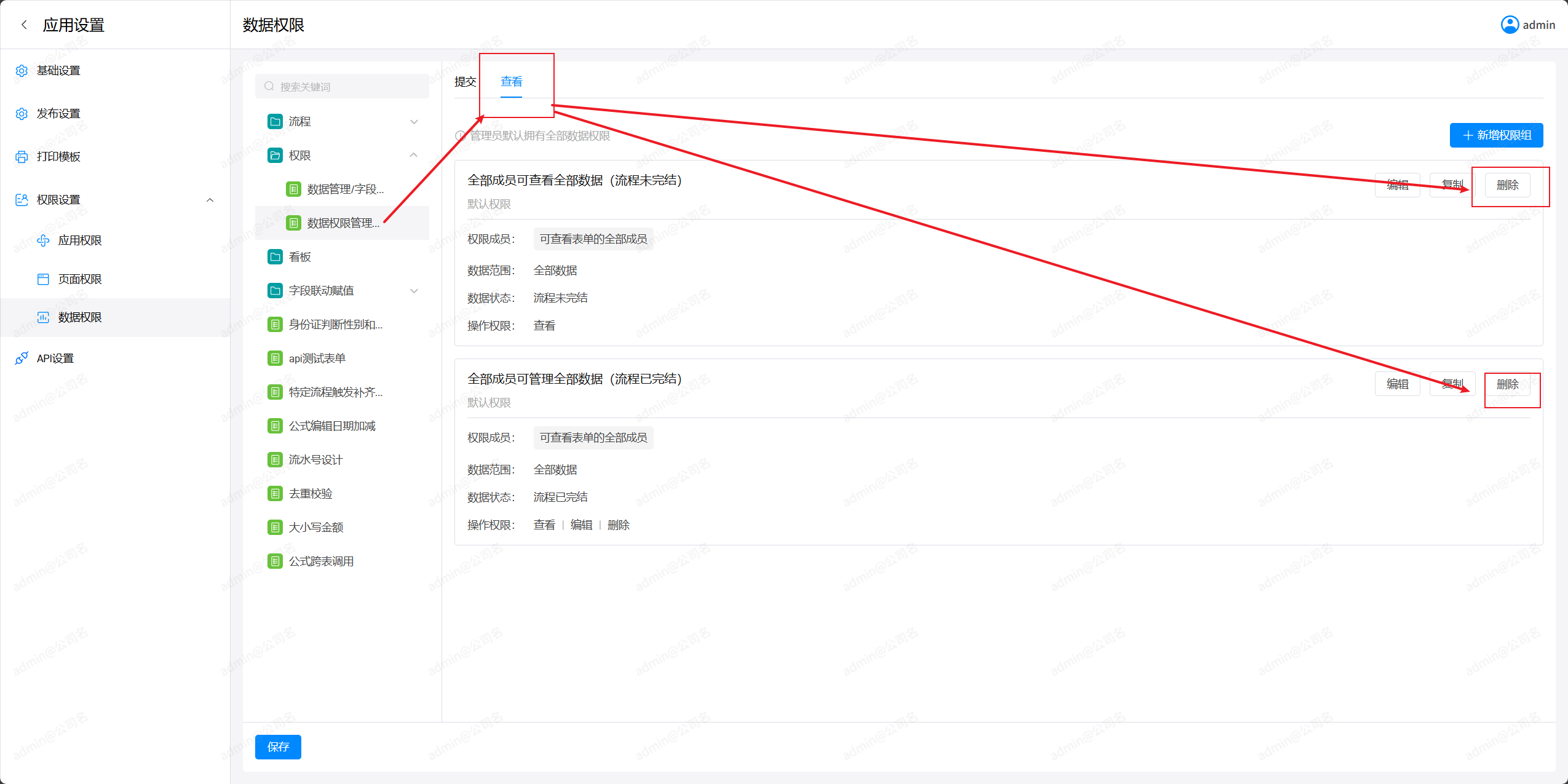This screenshot has width=1568, height=784.
Task: Click the admin user avatar icon
Action: [1510, 25]
